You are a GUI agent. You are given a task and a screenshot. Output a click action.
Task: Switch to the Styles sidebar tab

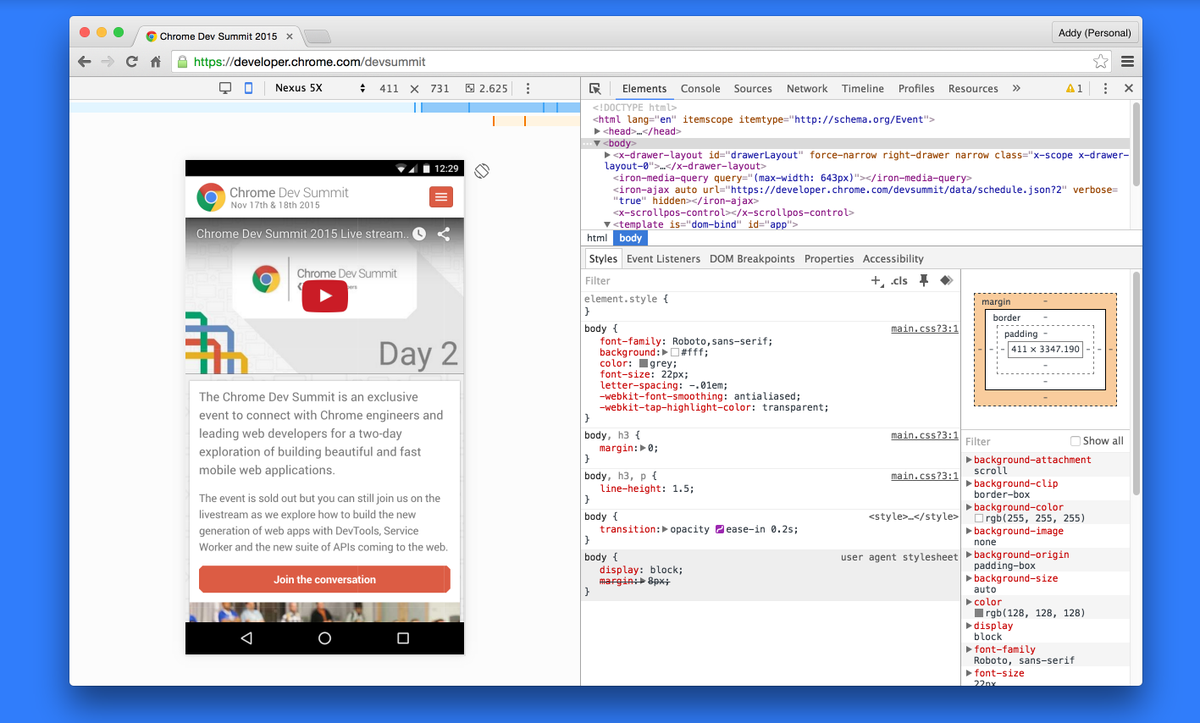click(x=603, y=259)
